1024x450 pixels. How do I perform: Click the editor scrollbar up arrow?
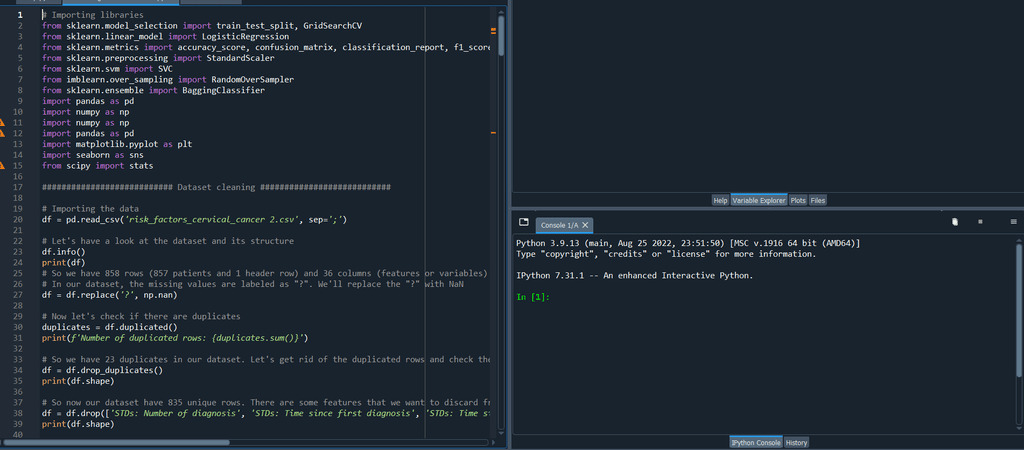coord(501,10)
